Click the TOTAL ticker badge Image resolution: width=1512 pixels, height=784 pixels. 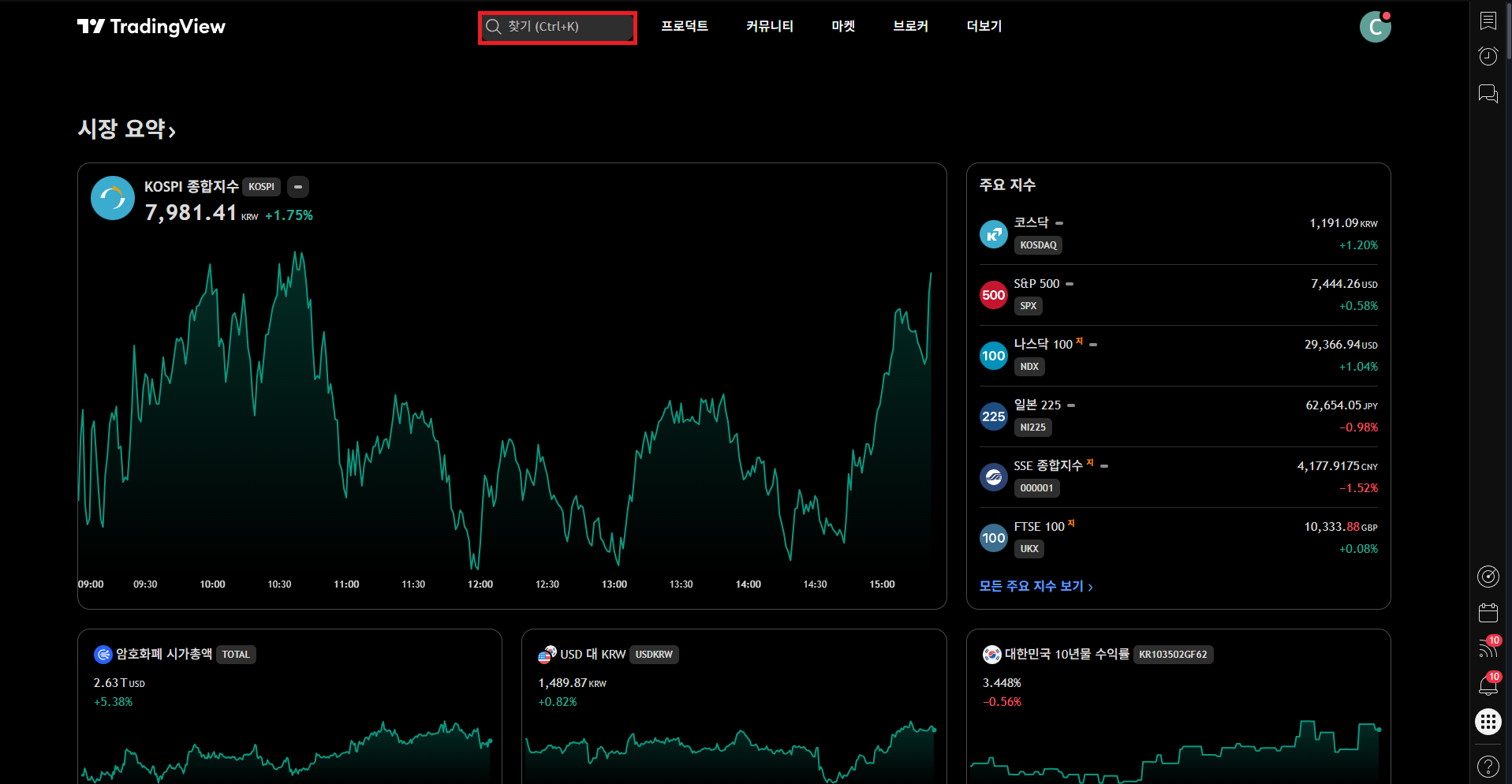click(x=236, y=655)
